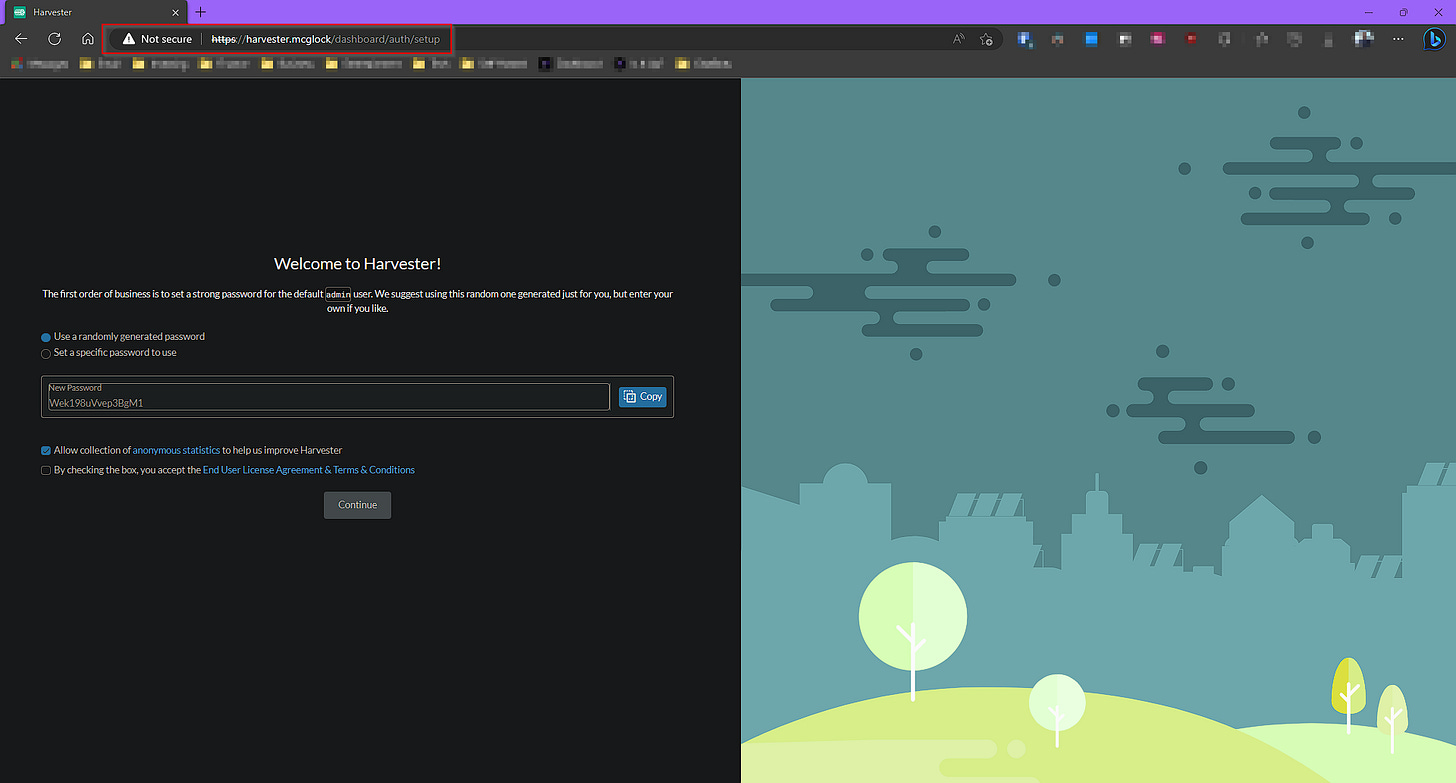Select Set a specific password to use

tap(45, 353)
